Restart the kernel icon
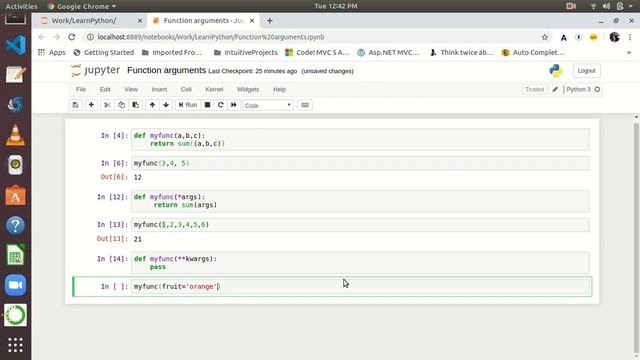Screen dimensions: 640x360 (x=220, y=105)
